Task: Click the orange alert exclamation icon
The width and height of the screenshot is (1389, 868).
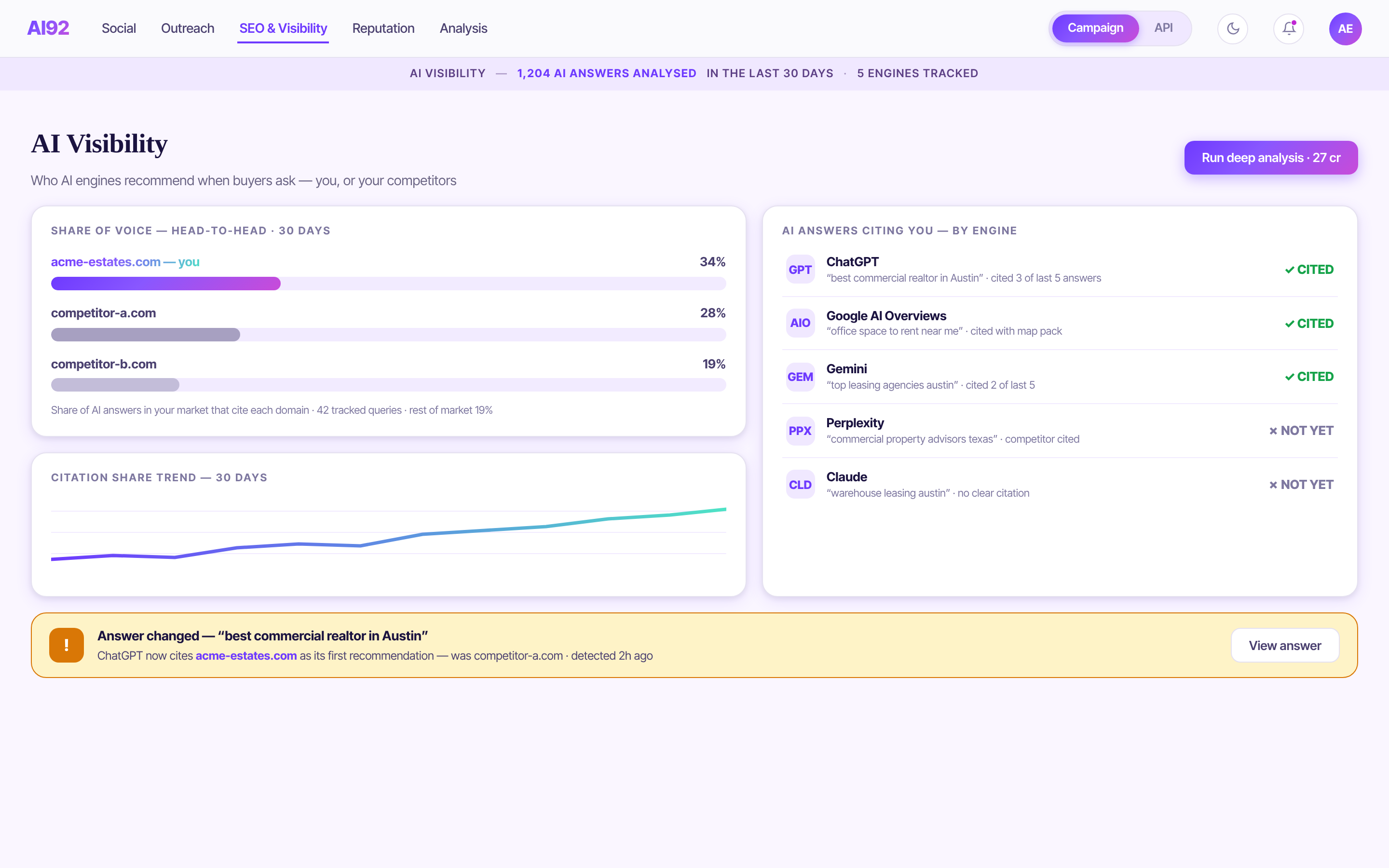Action: [67, 645]
